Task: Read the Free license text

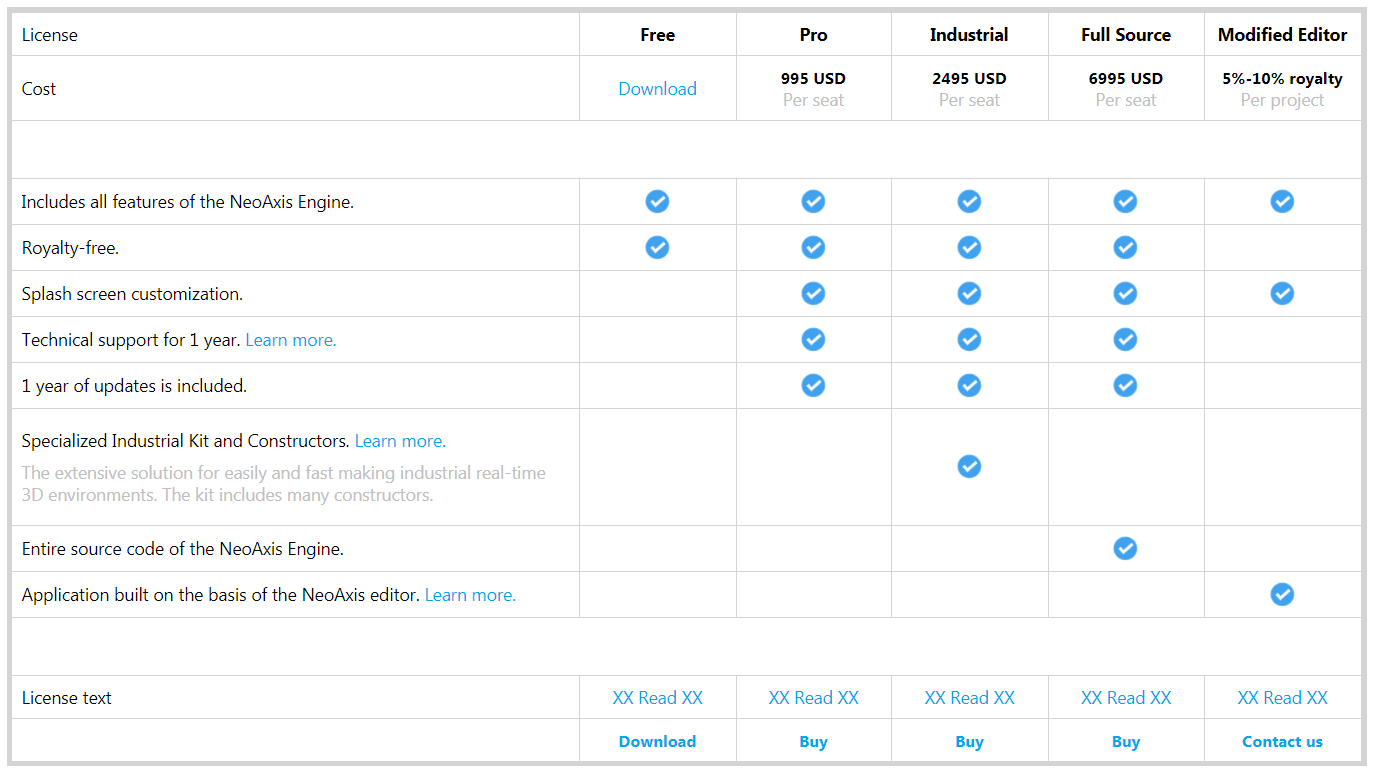Action: point(657,698)
